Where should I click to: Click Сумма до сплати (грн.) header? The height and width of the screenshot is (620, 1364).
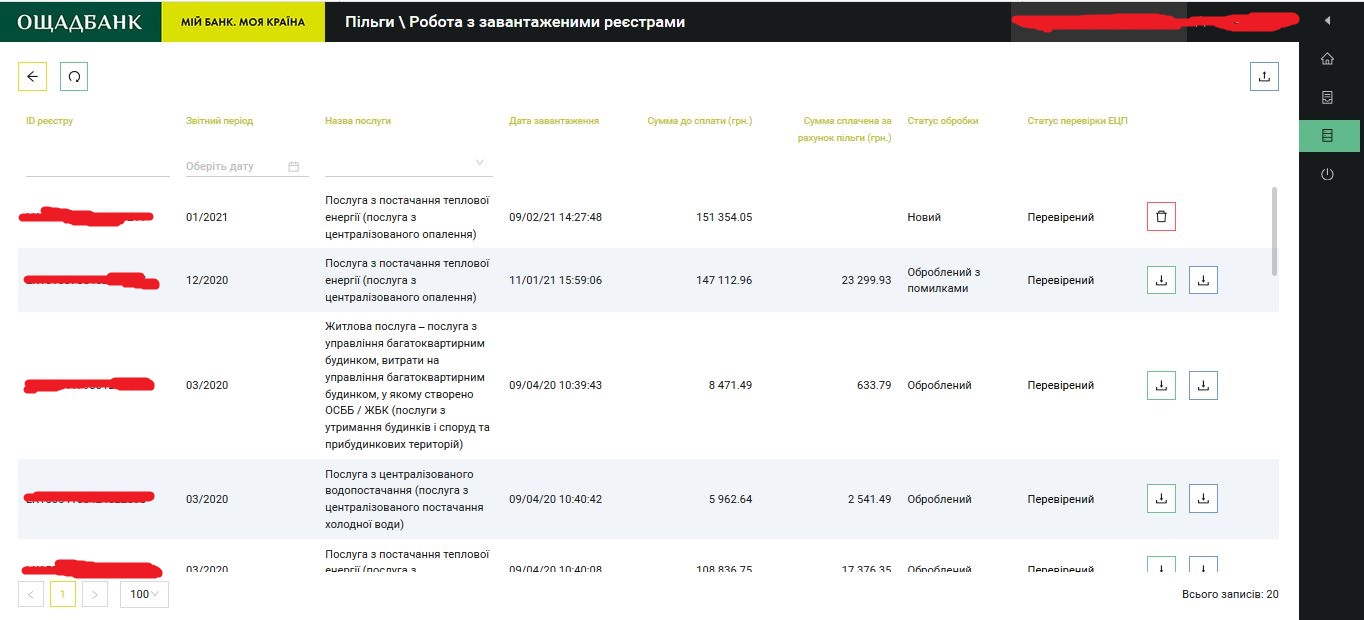click(x=700, y=121)
